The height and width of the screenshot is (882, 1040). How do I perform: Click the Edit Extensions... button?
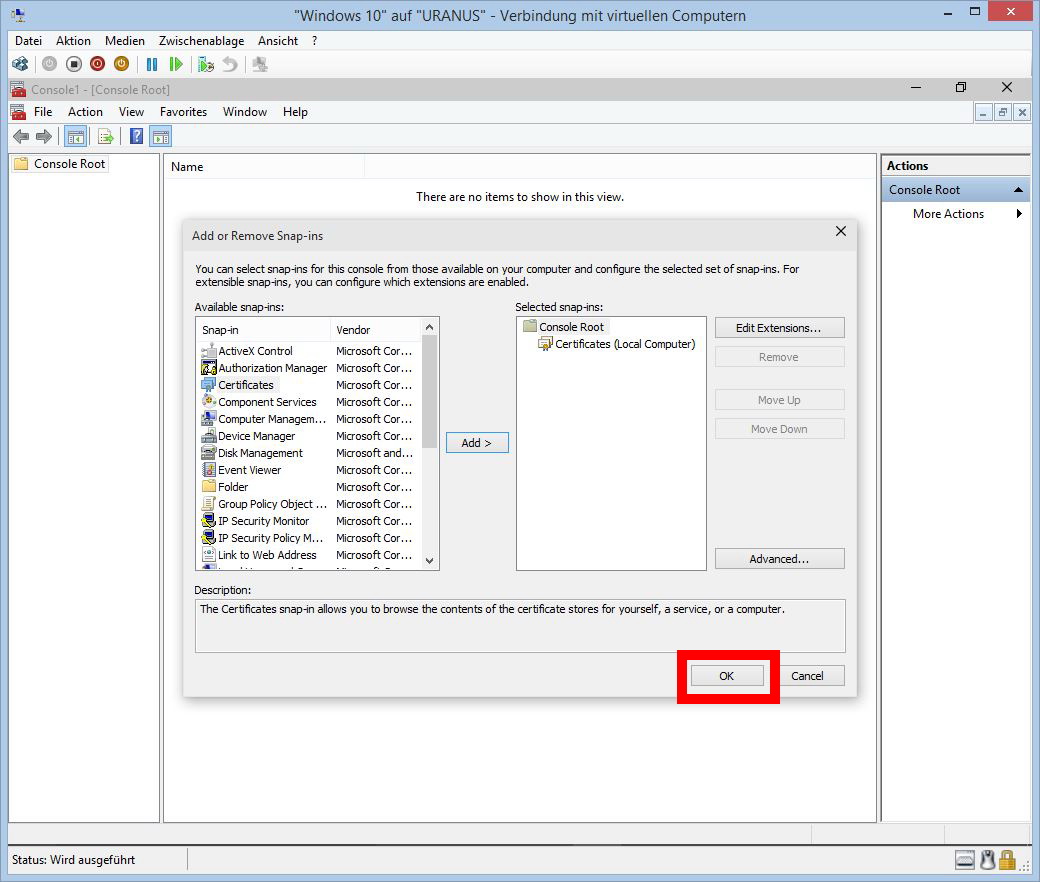pos(779,328)
